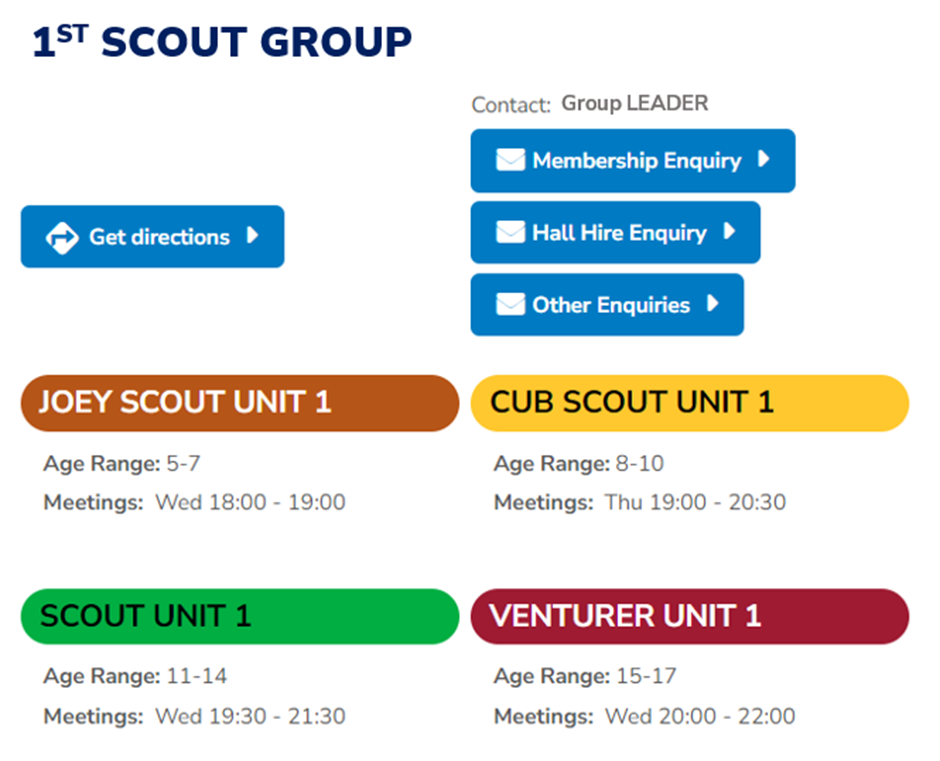Click the Group LEADER contact text
Screen dimensions: 940x761
(634, 103)
